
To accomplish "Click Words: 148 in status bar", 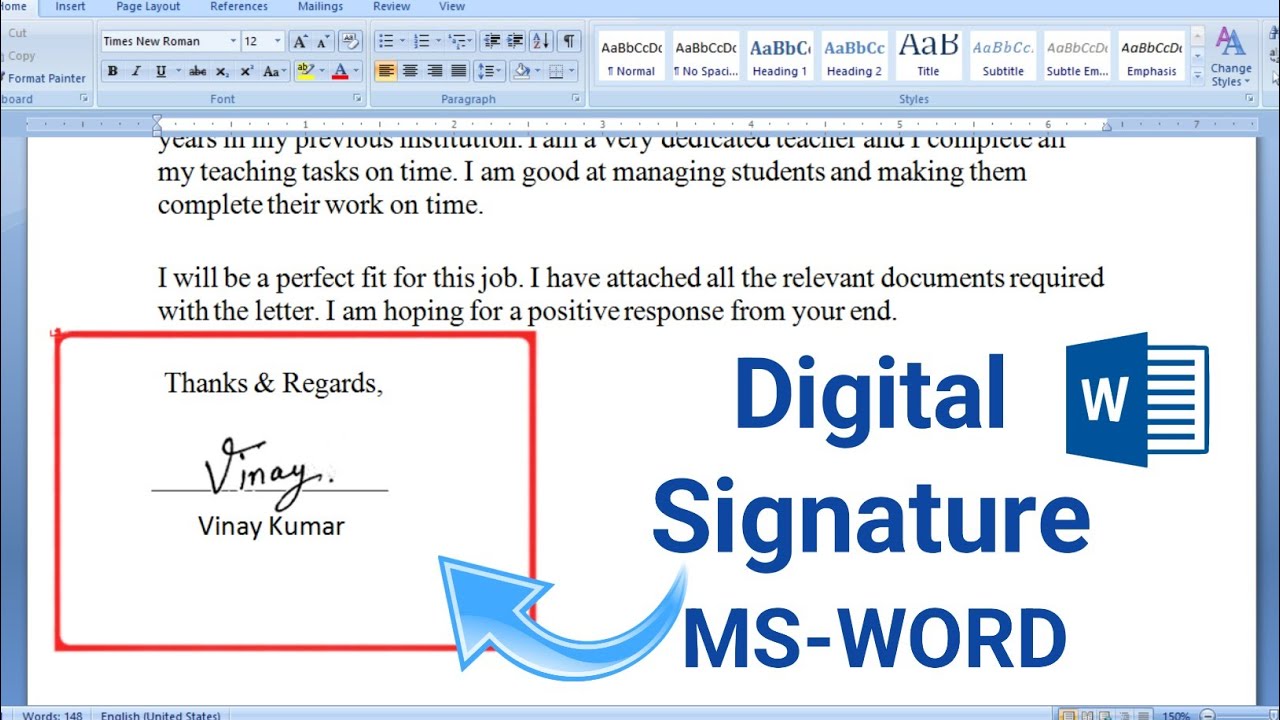I will click(52, 715).
